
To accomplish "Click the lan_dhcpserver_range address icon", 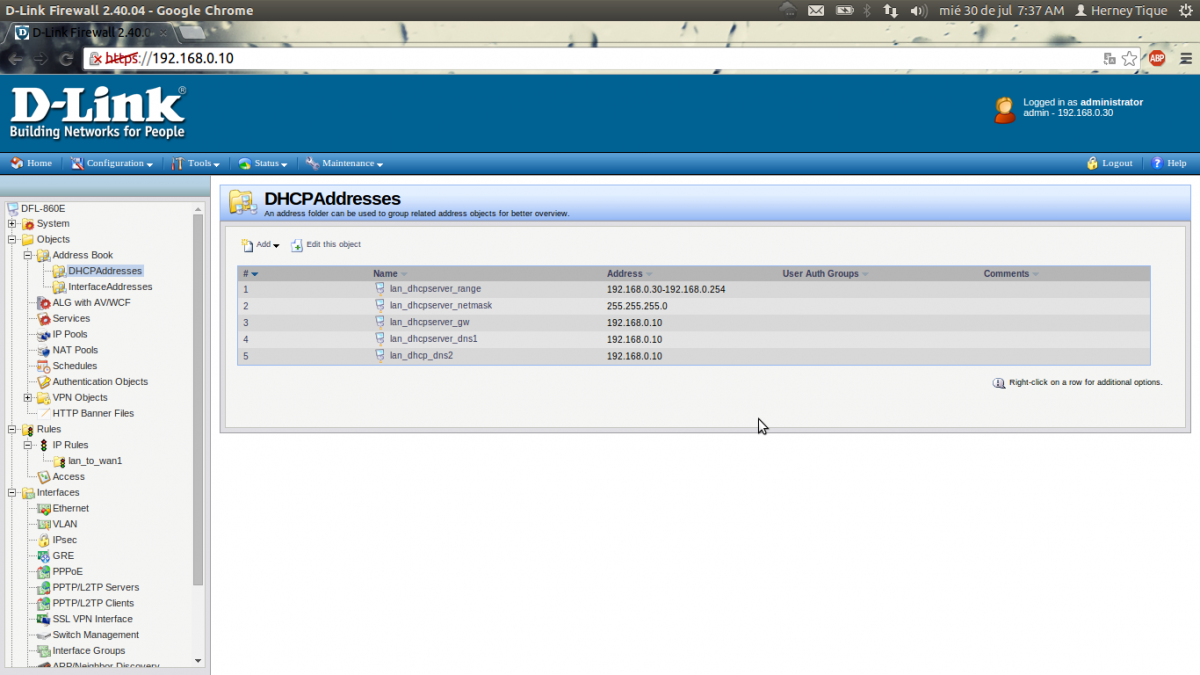I will pyautogui.click(x=380, y=288).
